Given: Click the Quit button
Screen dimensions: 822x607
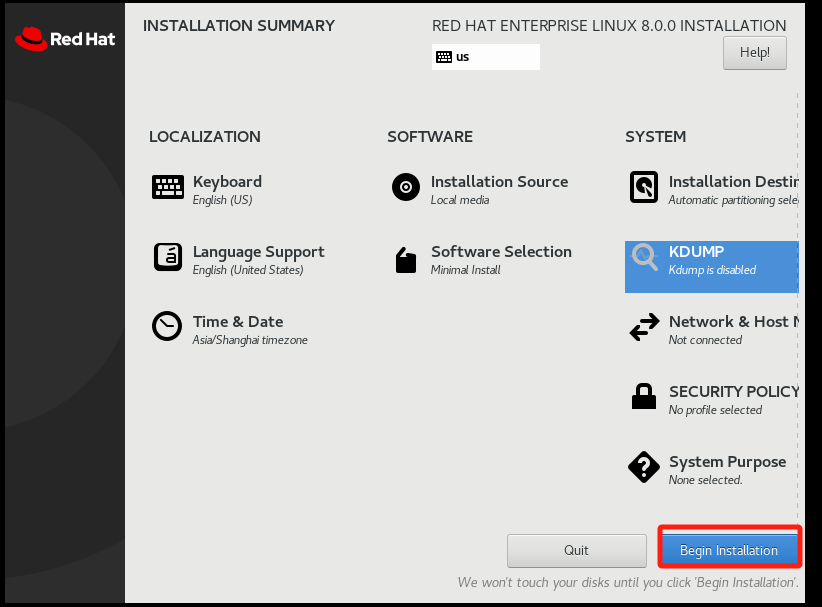Looking at the screenshot, I should point(576,550).
